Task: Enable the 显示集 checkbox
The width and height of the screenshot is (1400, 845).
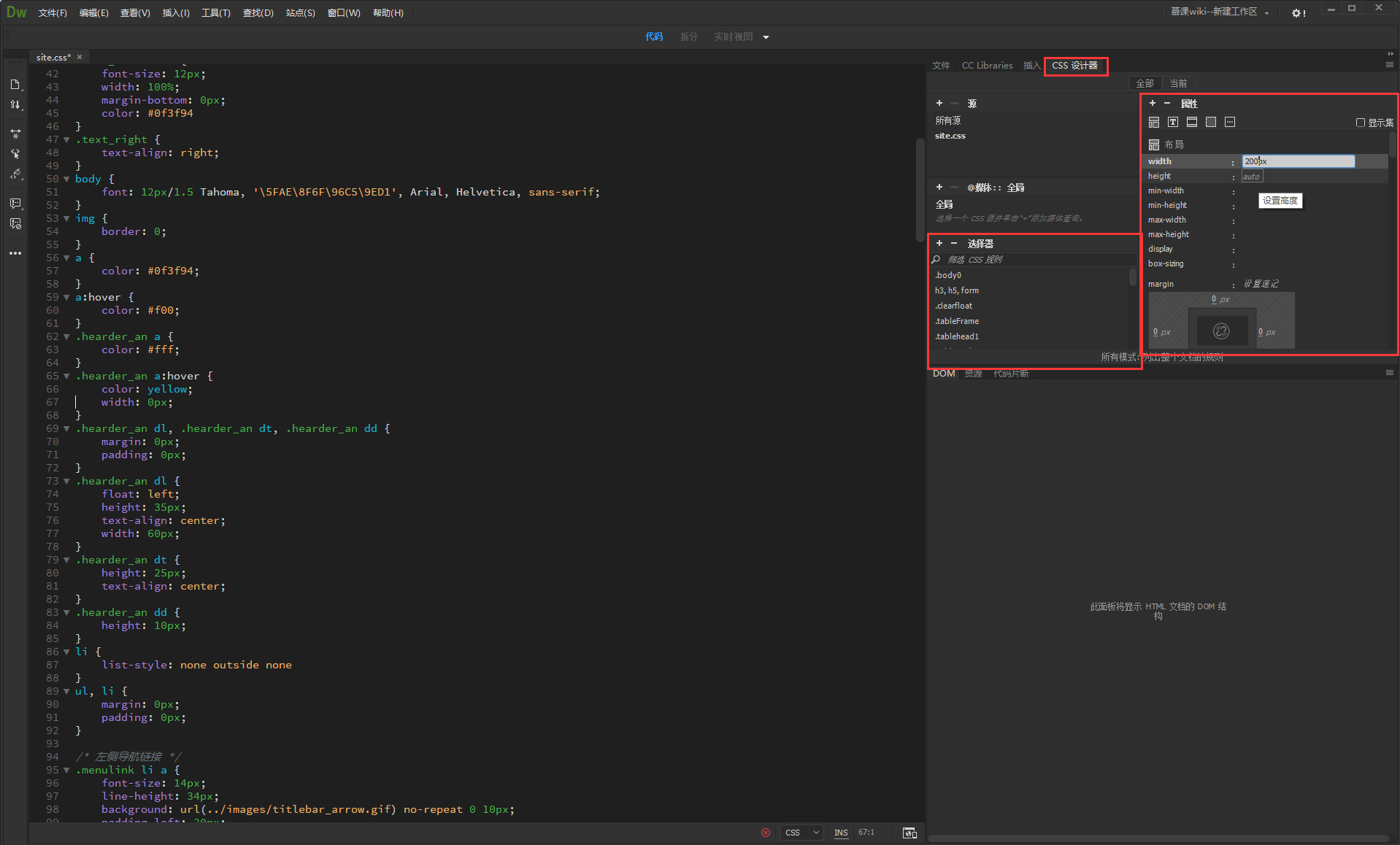Action: (1361, 123)
